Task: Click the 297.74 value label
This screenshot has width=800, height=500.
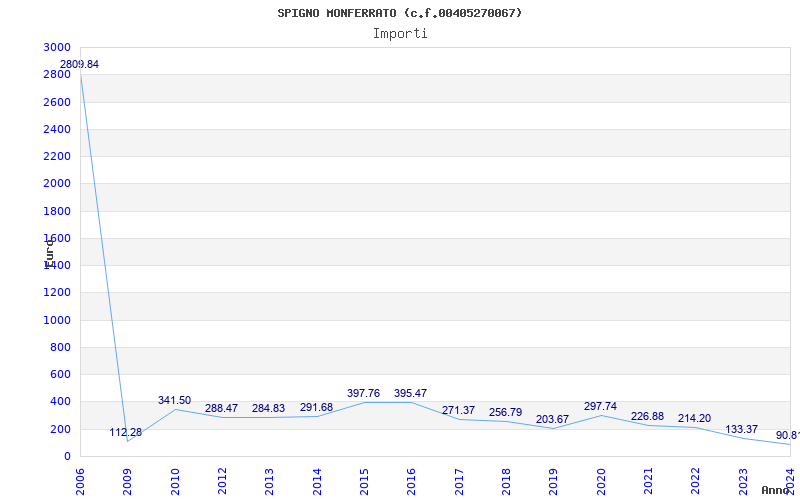Action: pyautogui.click(x=600, y=407)
